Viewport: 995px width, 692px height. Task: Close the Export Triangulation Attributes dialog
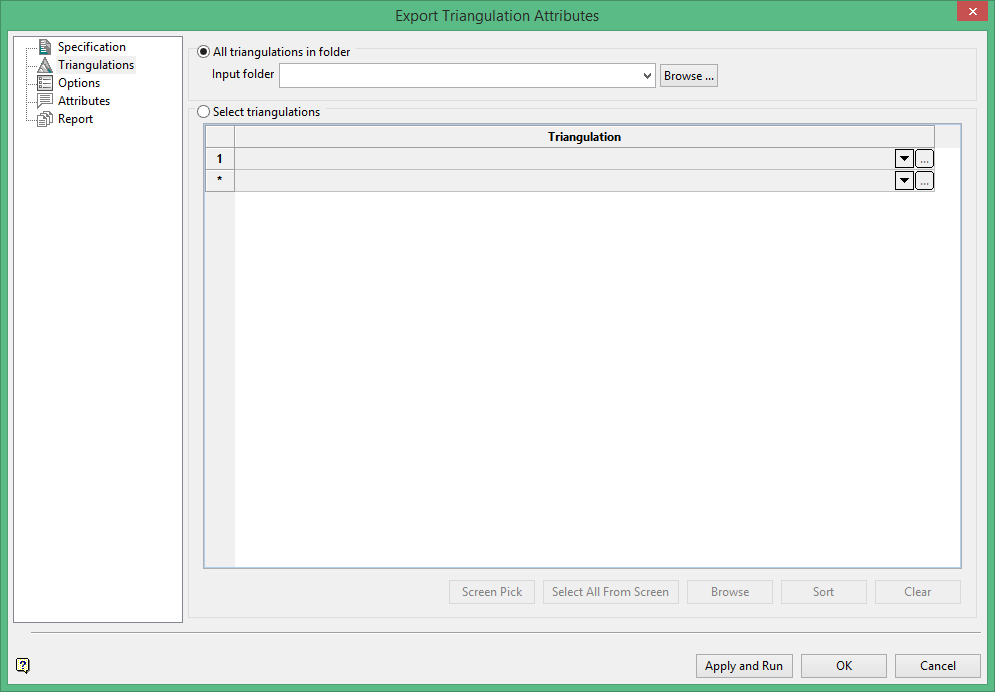pyautogui.click(x=973, y=11)
